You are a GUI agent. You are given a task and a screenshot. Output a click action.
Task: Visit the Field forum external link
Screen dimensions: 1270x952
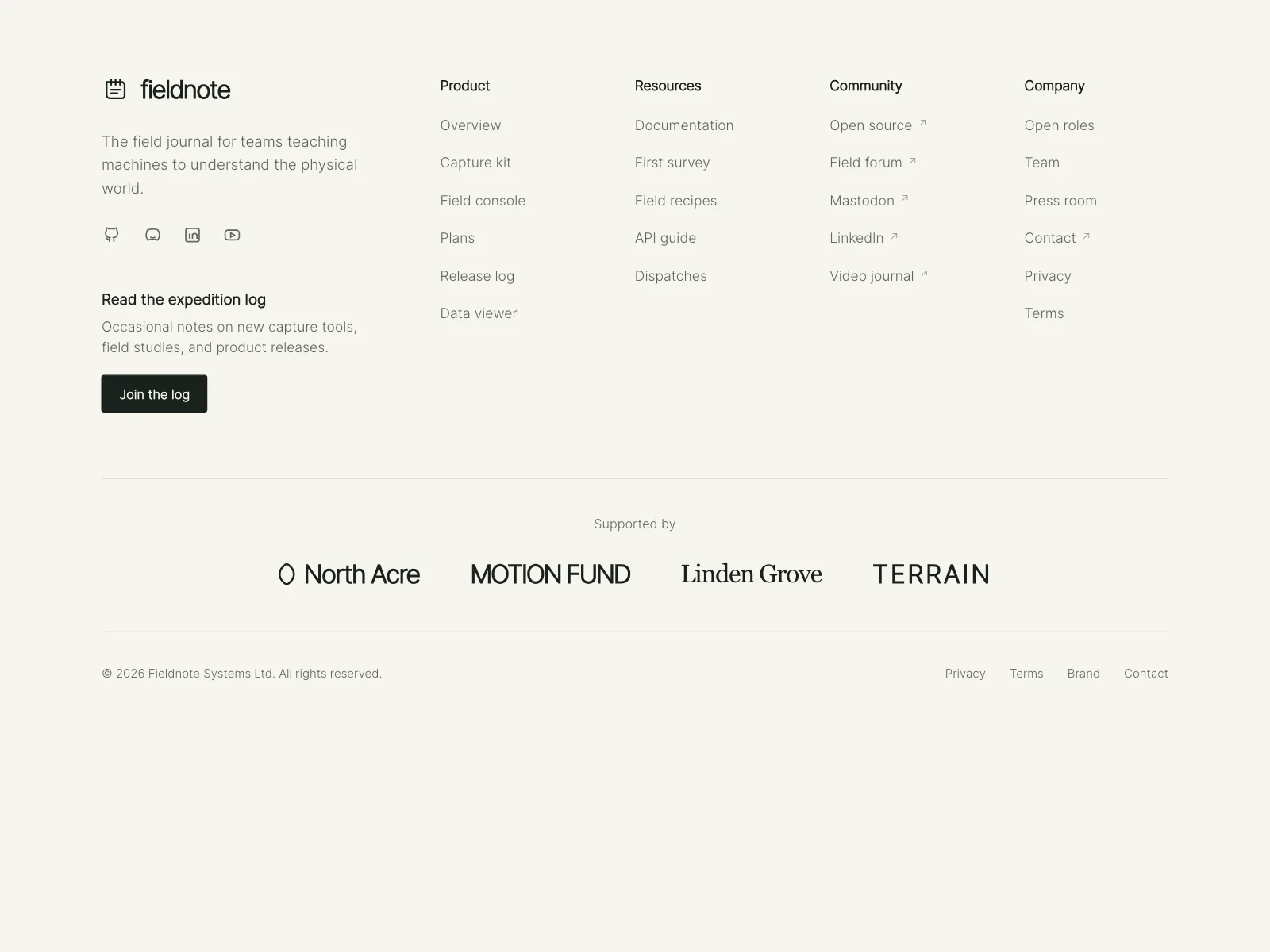[873, 163]
